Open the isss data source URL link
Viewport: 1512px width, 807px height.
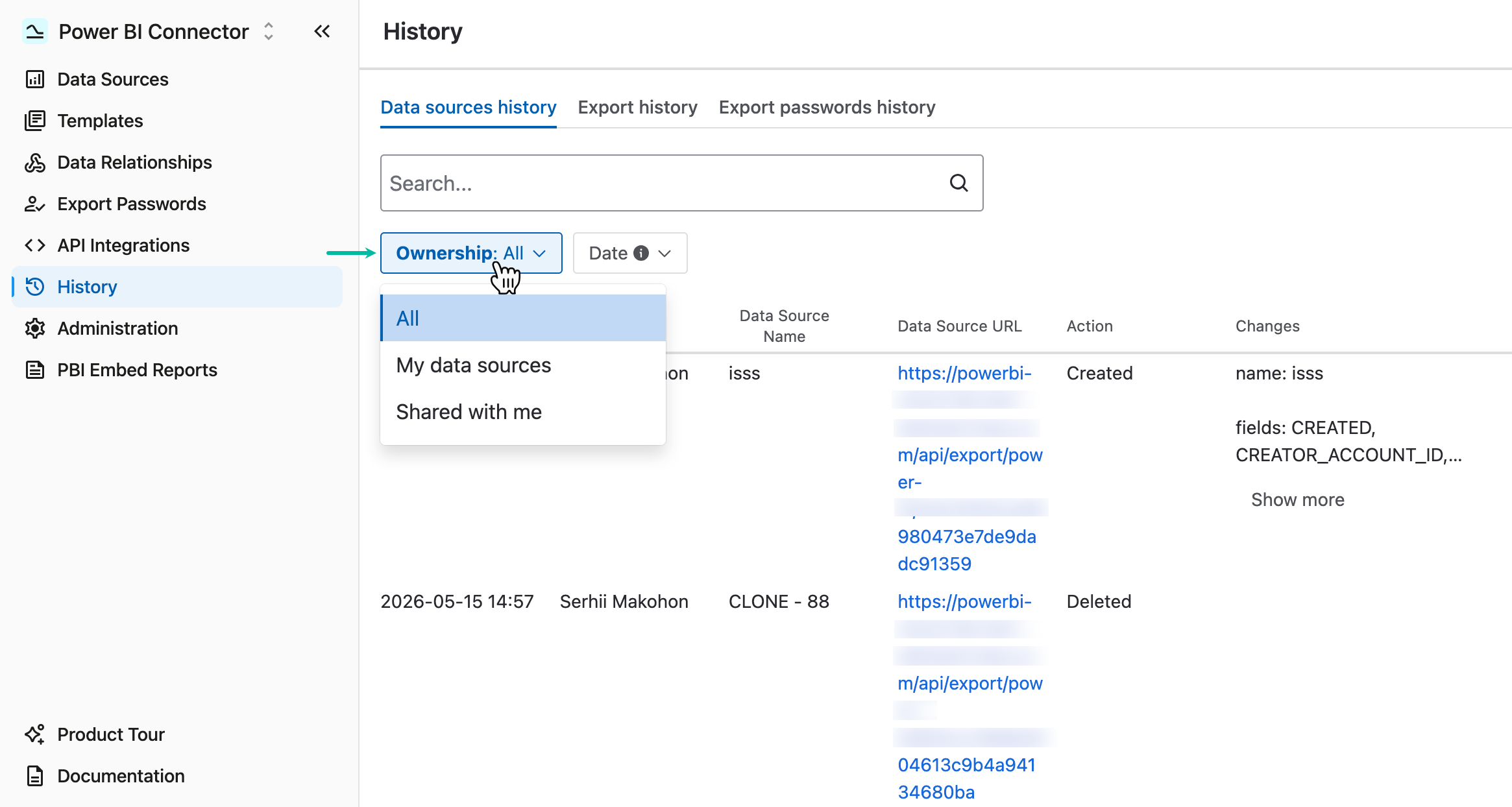click(970, 468)
